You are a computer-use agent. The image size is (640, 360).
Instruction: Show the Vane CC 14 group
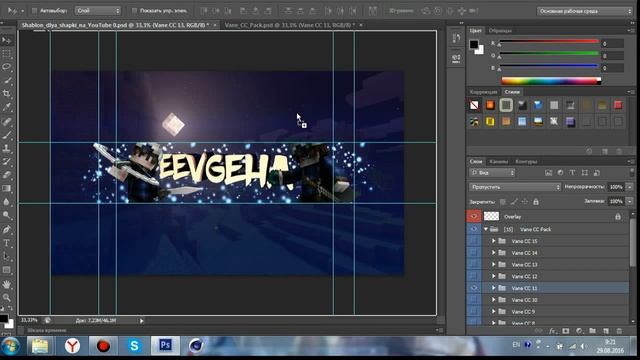(x=474, y=253)
